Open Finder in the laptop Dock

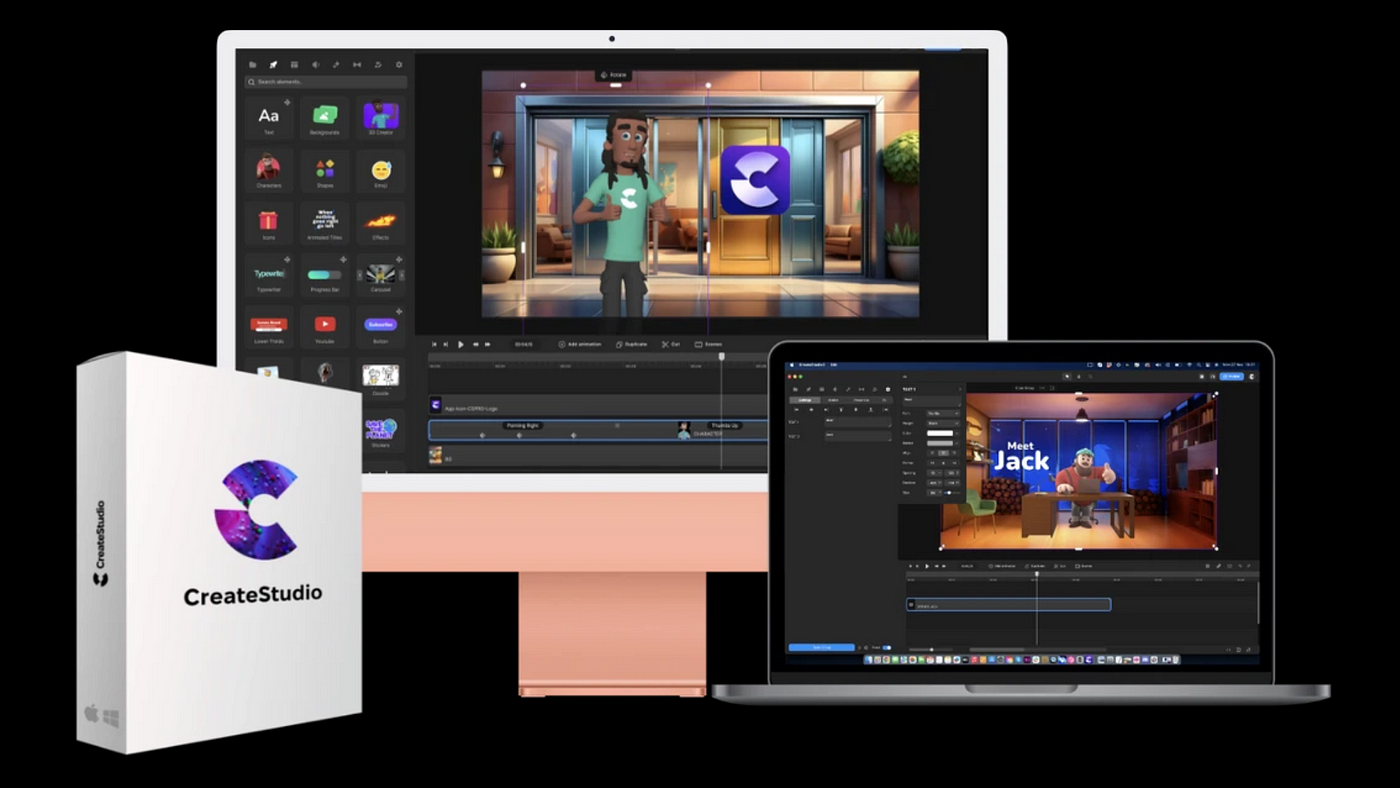click(x=870, y=660)
